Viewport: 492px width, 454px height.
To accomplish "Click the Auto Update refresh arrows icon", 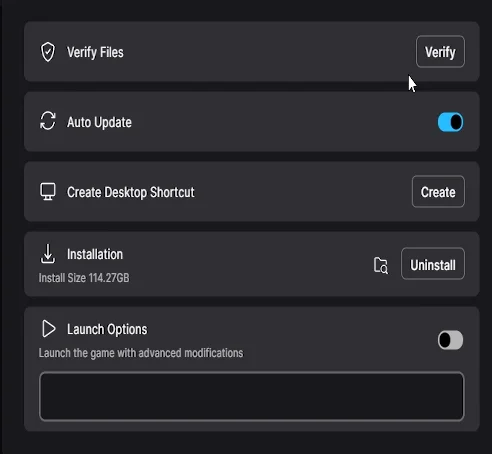I will coord(48,121).
